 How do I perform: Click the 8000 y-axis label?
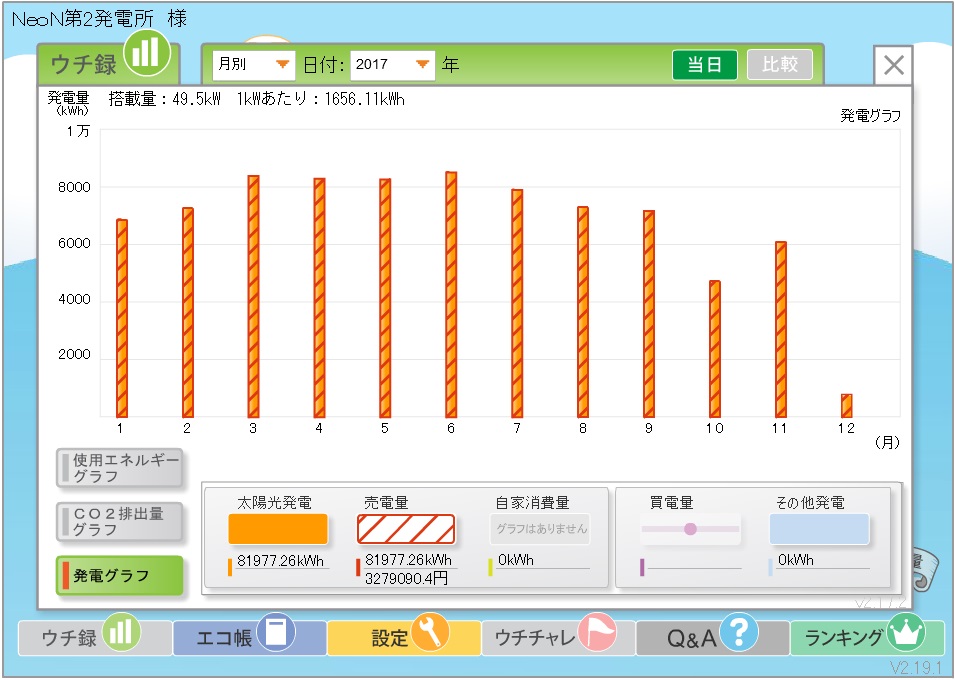[x=74, y=187]
